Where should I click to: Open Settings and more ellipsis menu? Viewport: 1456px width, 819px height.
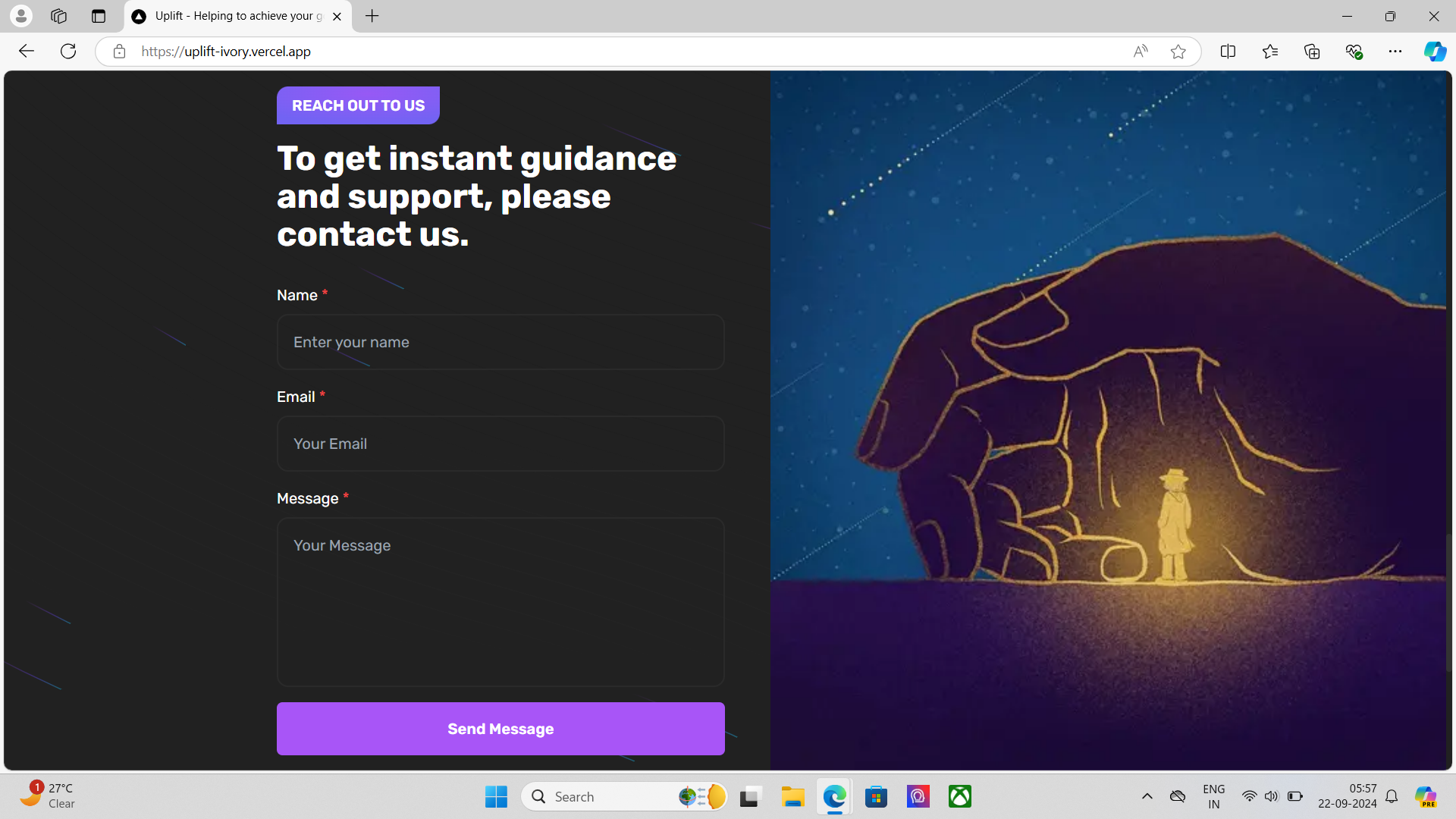[x=1395, y=51]
